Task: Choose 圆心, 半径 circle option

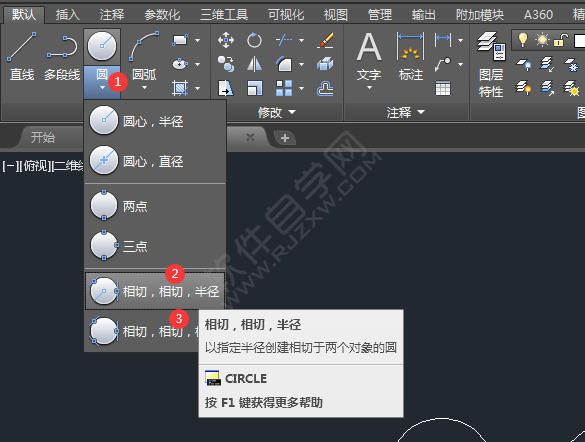Action: click(155, 121)
